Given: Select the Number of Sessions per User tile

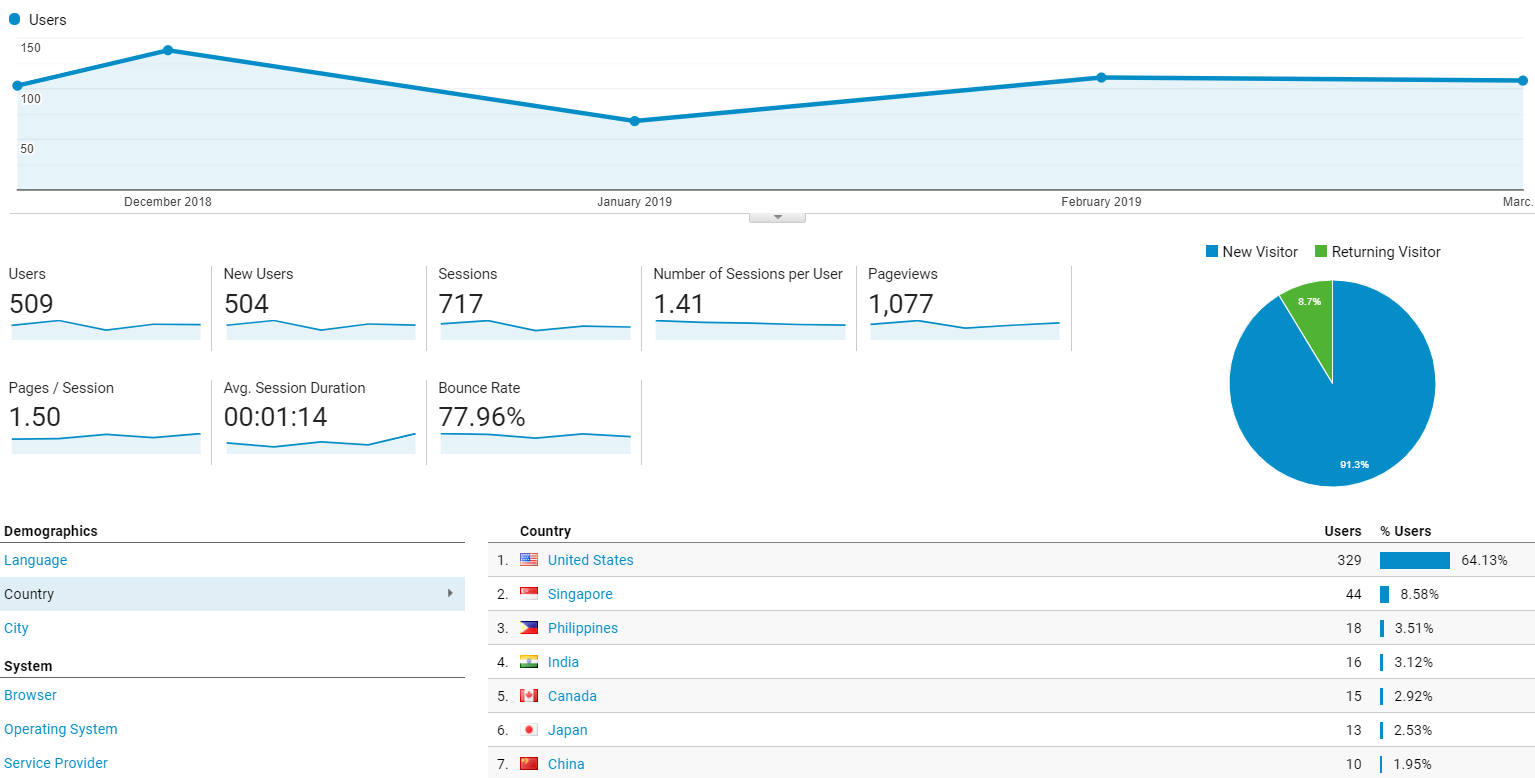Looking at the screenshot, I should click(750, 308).
